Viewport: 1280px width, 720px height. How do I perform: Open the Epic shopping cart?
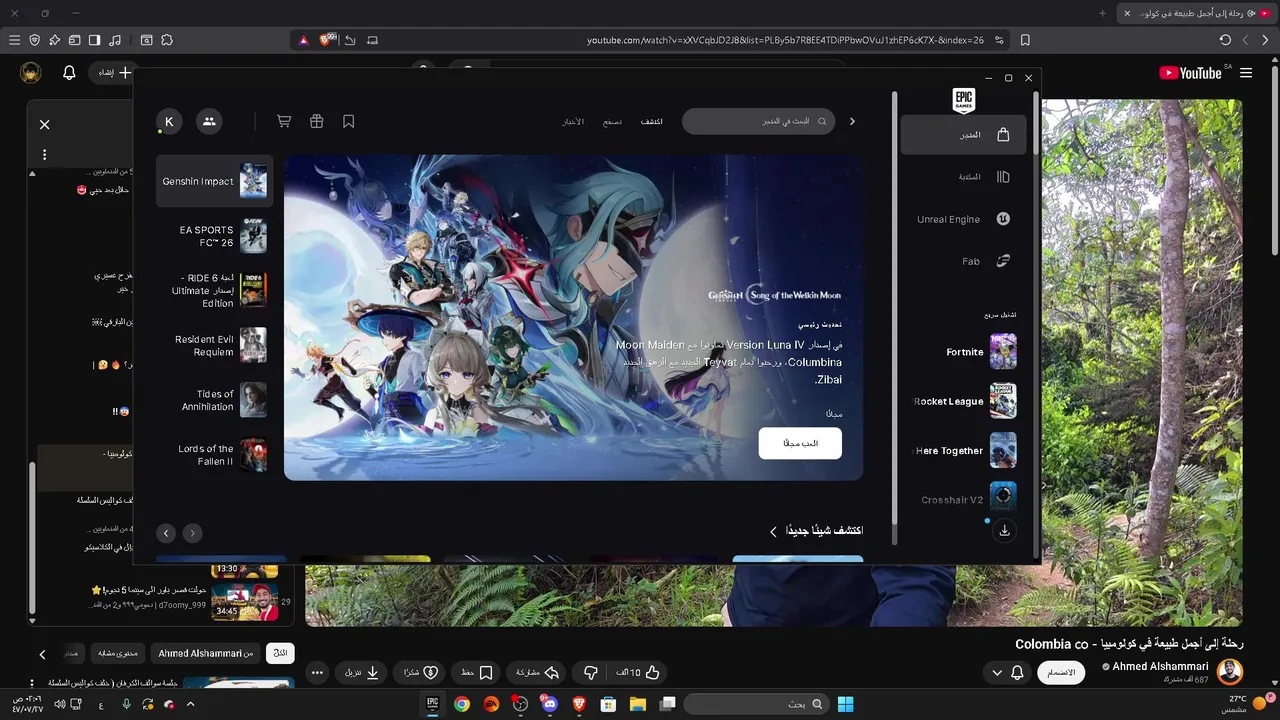284,121
